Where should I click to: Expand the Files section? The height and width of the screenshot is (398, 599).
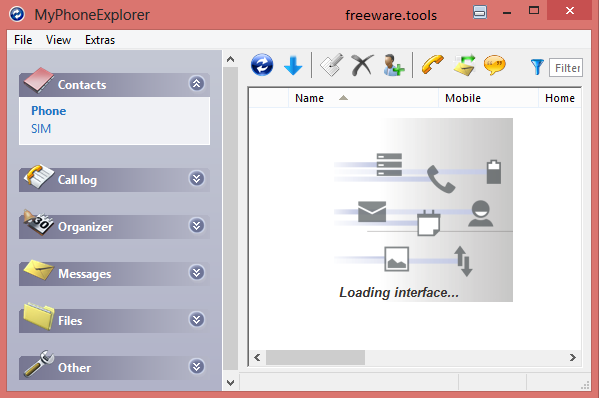pos(196,319)
